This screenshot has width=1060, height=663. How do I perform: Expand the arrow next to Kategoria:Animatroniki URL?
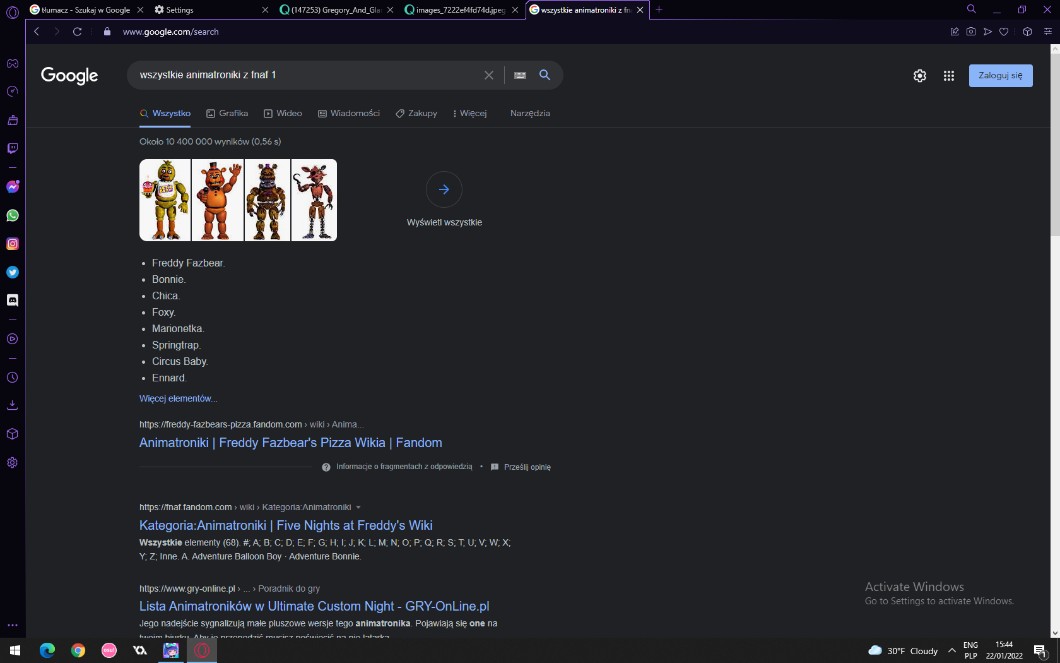[x=358, y=507]
